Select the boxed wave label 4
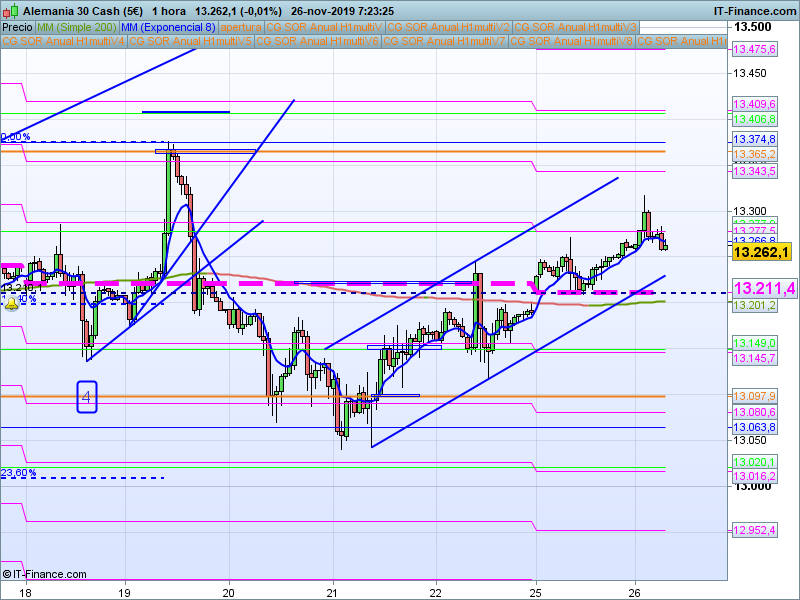 [x=87, y=397]
